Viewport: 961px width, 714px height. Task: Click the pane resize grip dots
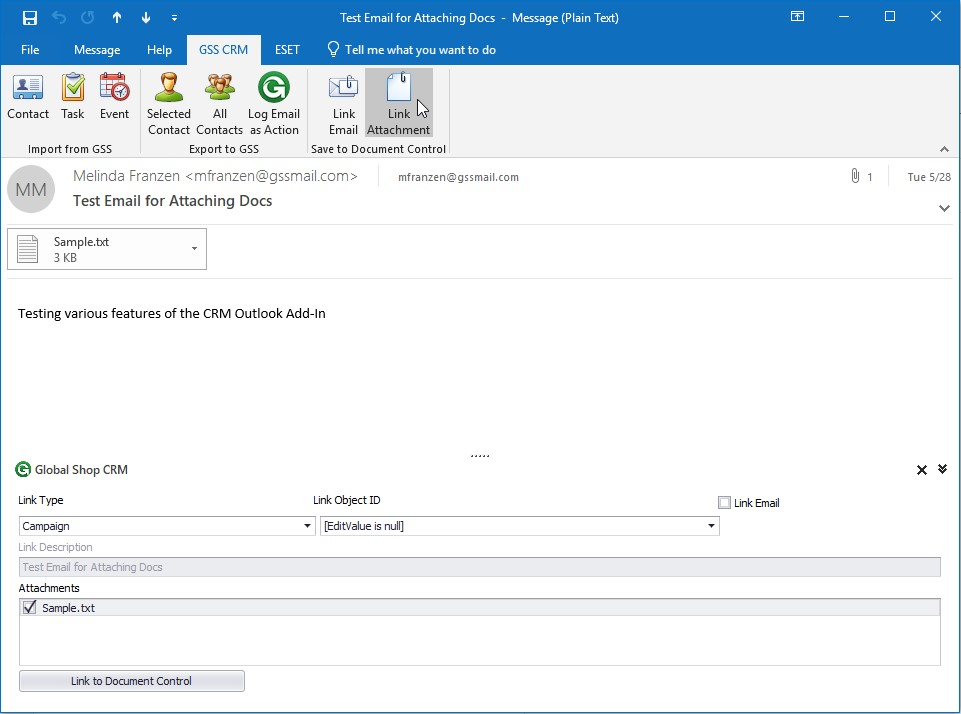480,456
